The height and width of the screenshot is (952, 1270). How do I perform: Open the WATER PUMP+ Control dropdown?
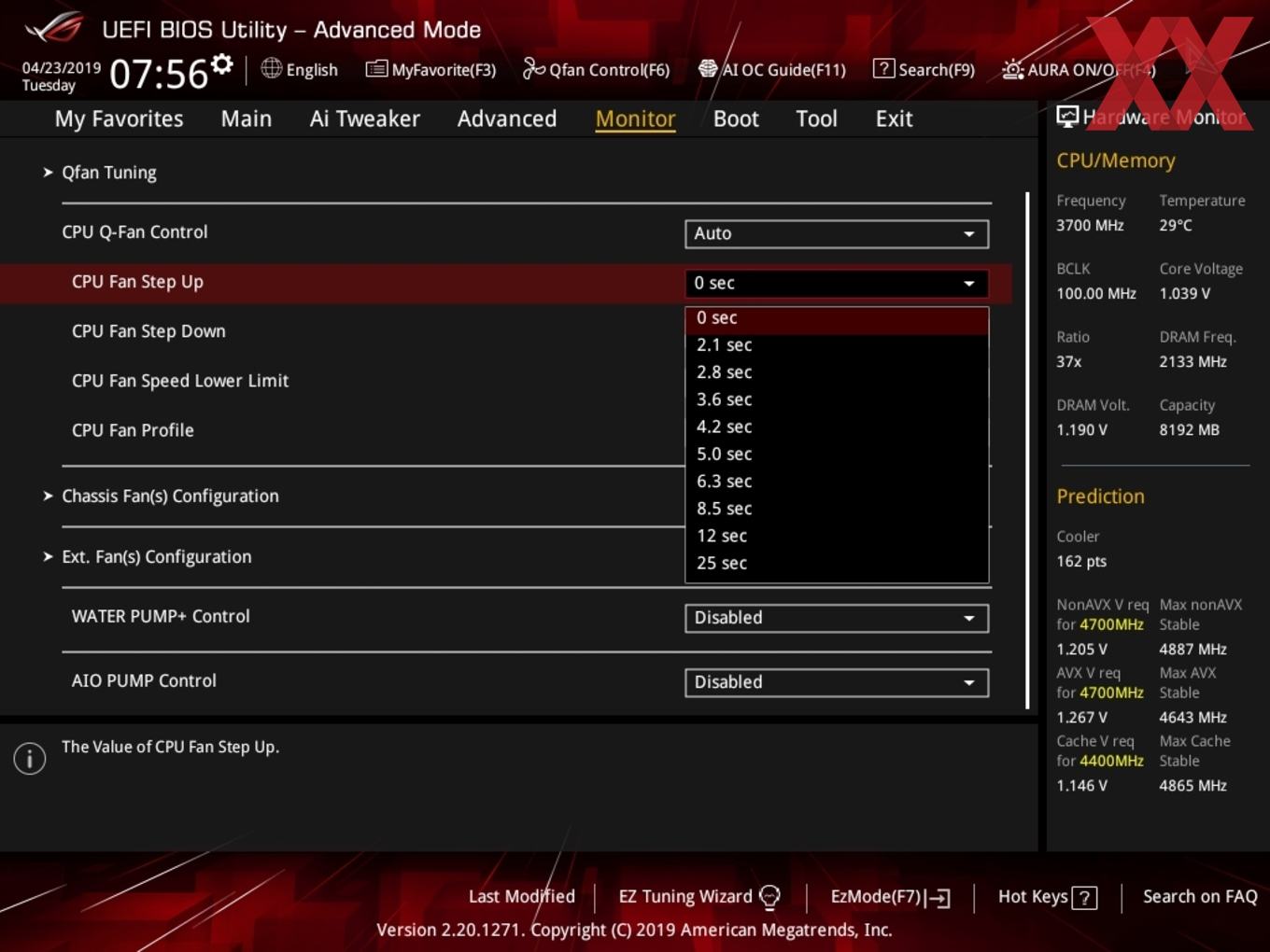(x=837, y=618)
